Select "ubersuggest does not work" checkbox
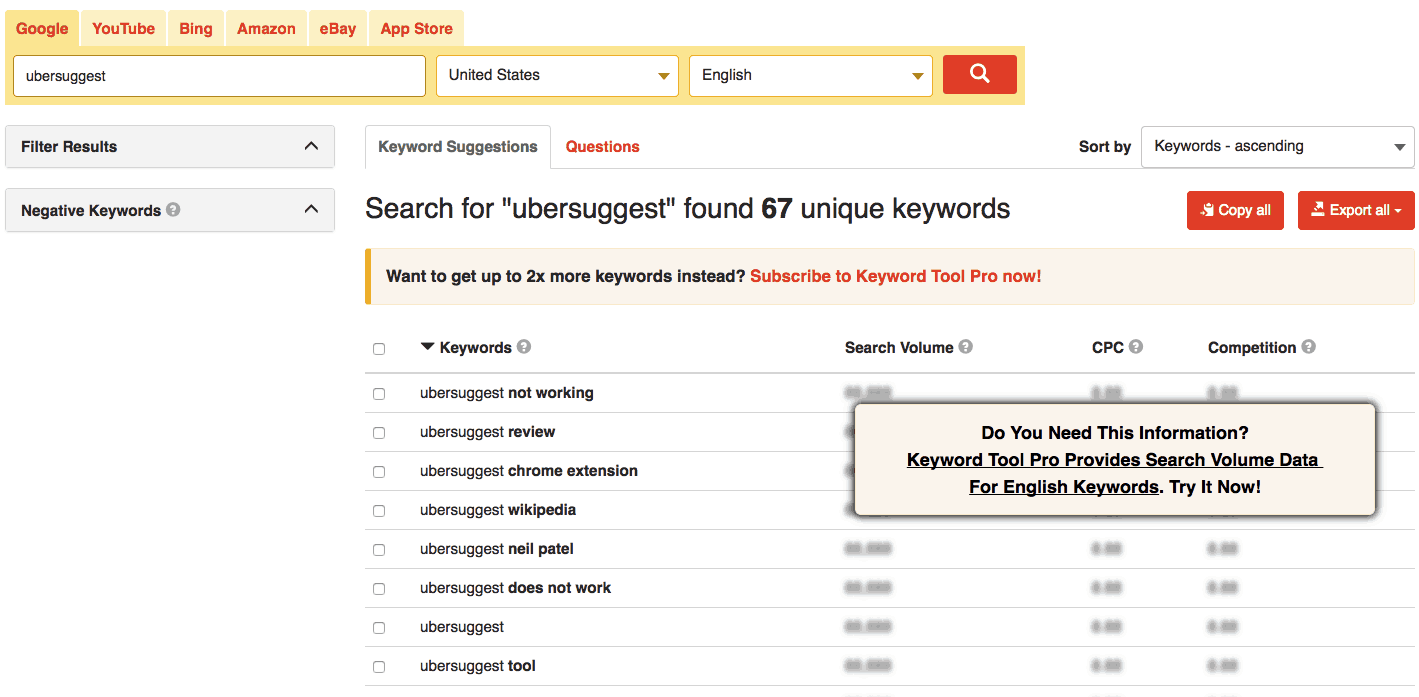The width and height of the screenshot is (1419, 697). point(379,589)
